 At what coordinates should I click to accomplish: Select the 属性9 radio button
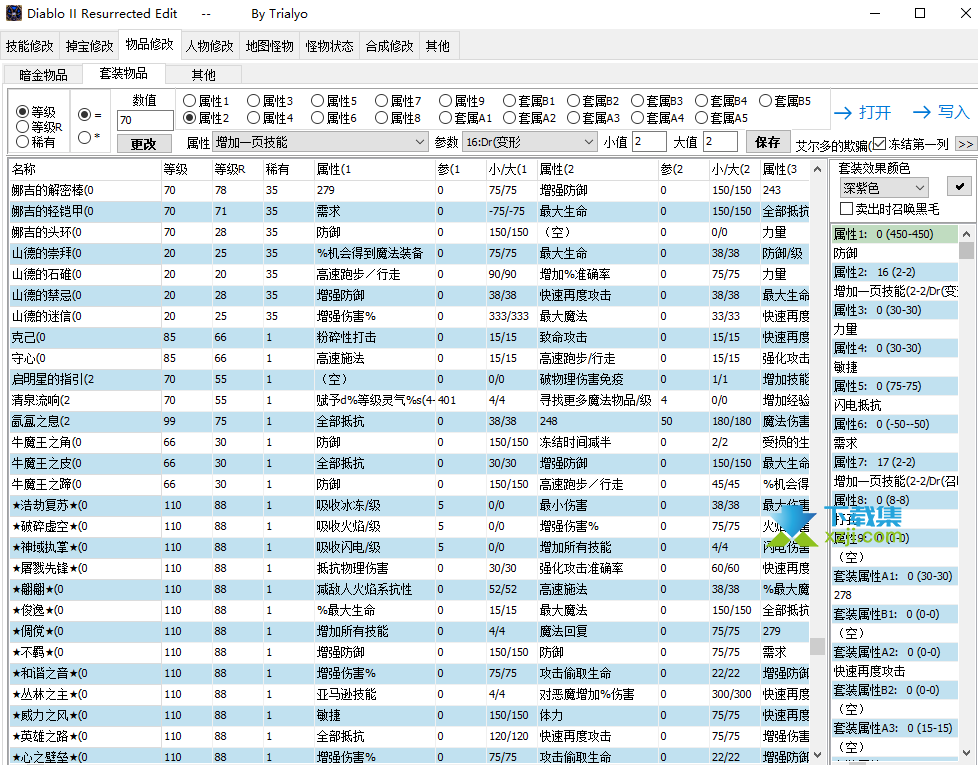click(x=445, y=100)
